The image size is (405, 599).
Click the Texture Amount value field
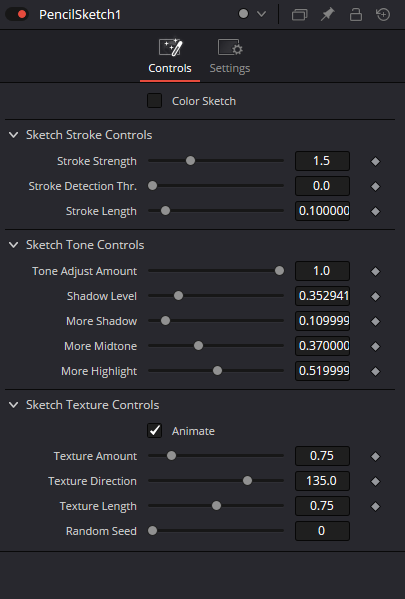322,456
